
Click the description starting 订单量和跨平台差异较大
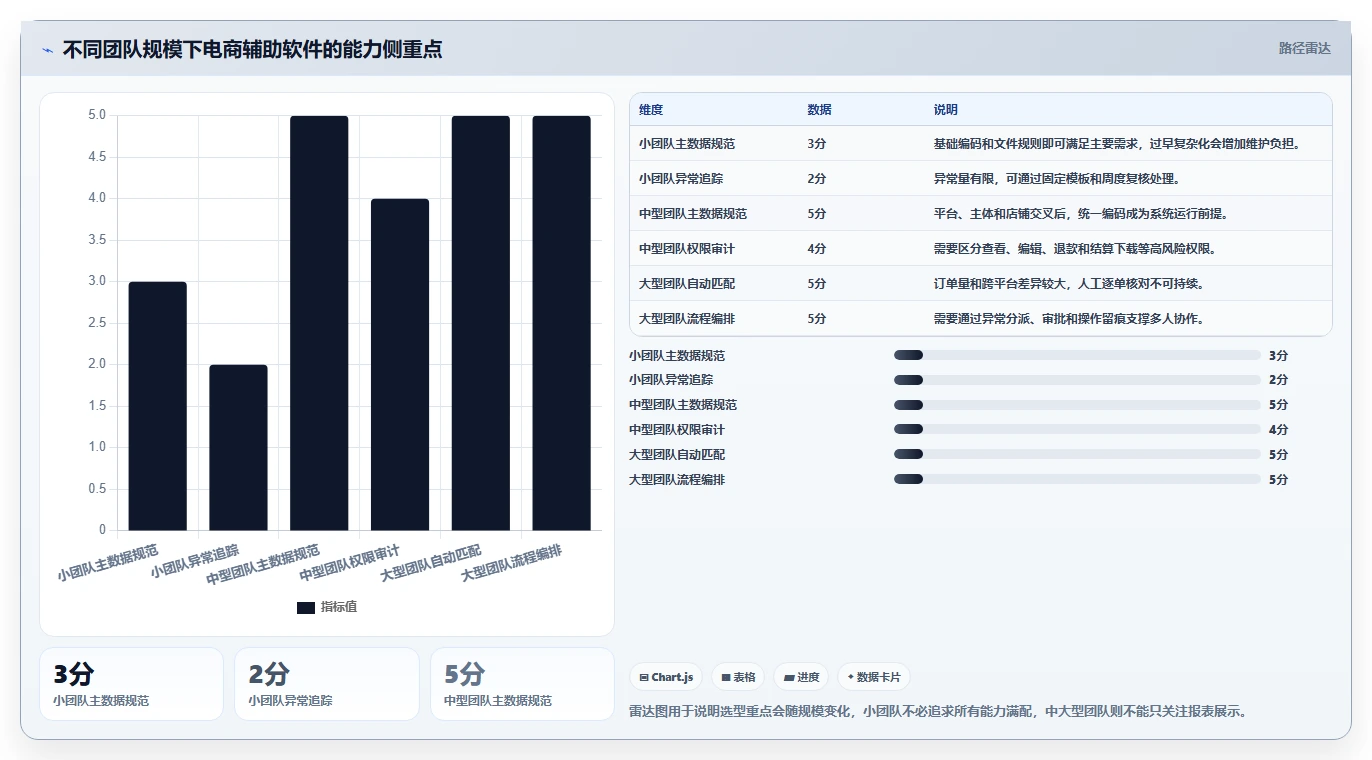tap(1069, 284)
